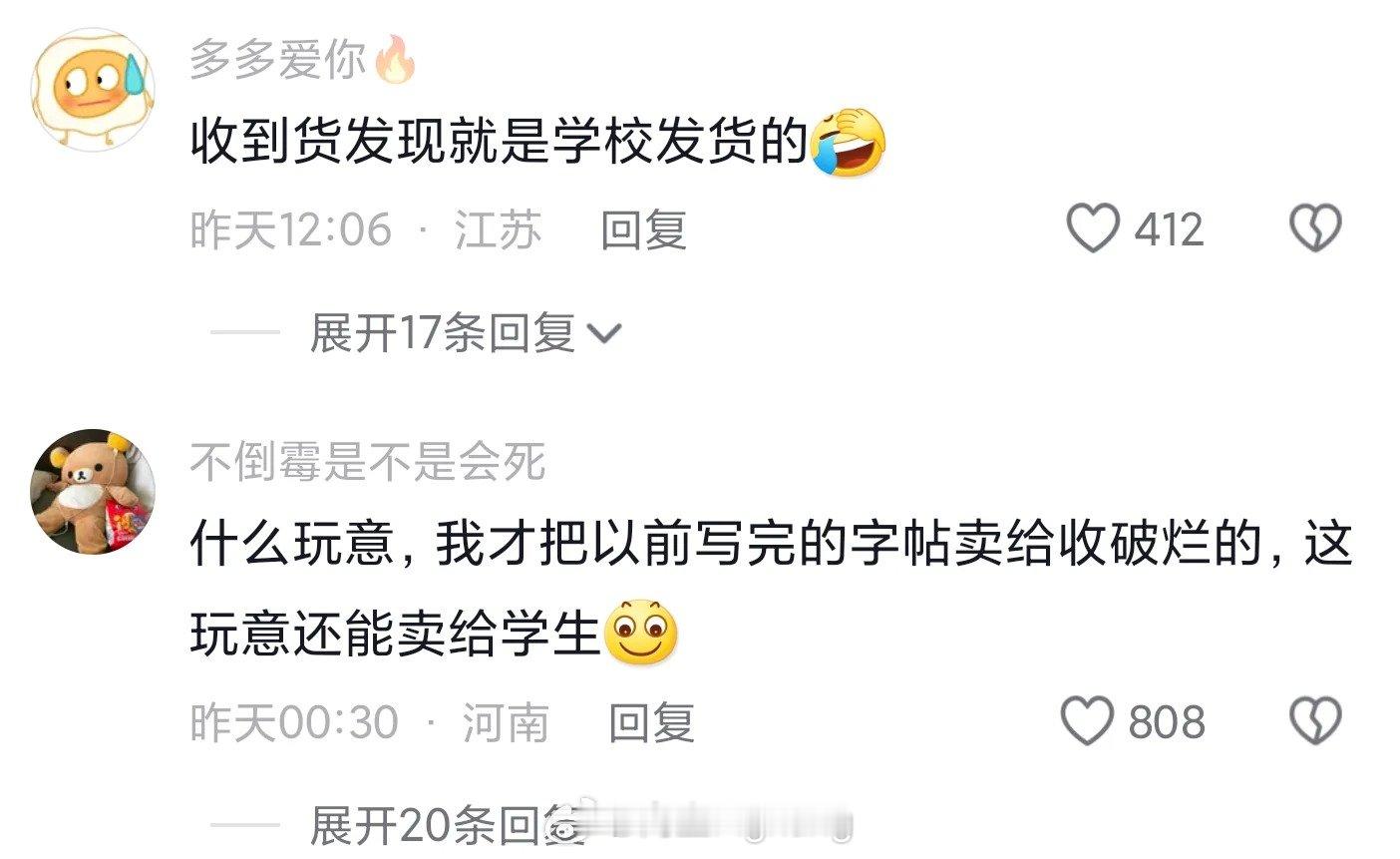Image resolution: width=1400 pixels, height=859 pixels.
Task: Reply to the 江苏 comment via 回复
Action: coord(643,229)
